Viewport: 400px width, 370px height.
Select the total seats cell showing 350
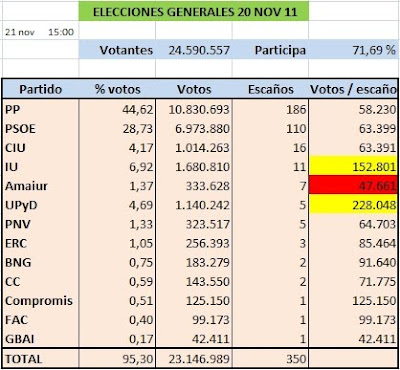tap(271, 358)
